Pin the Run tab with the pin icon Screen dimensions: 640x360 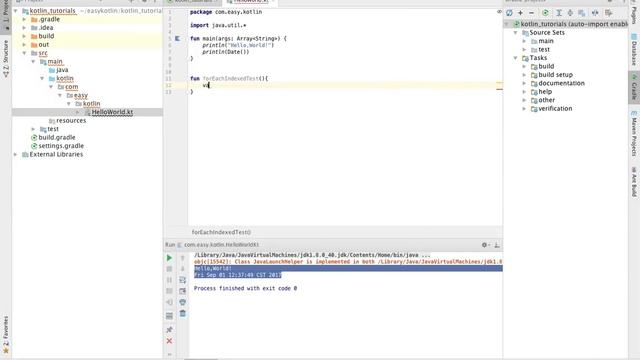click(x=169, y=329)
